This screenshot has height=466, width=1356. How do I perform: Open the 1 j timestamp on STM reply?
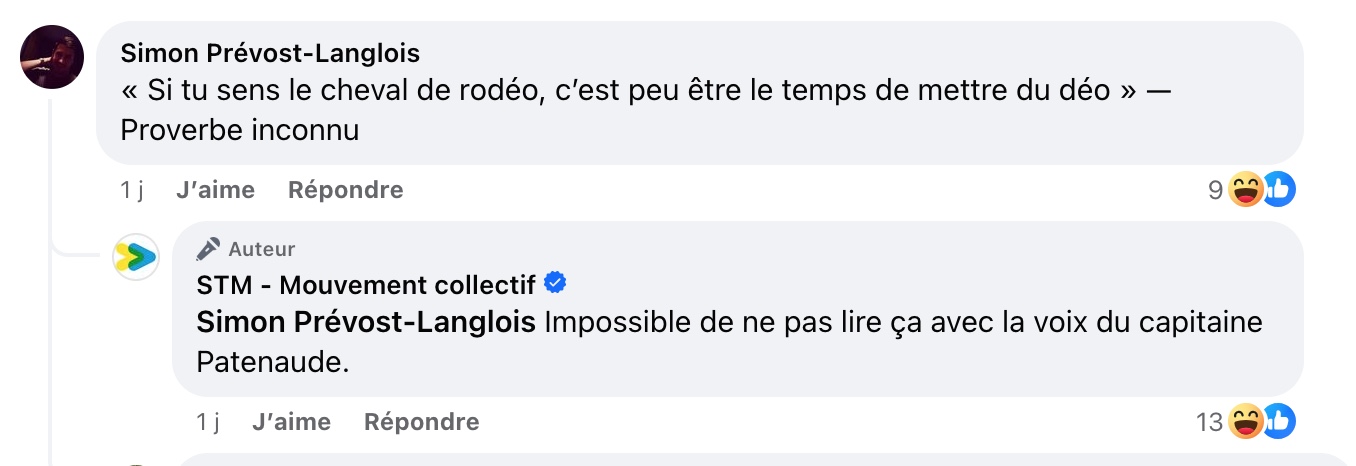click(x=208, y=422)
